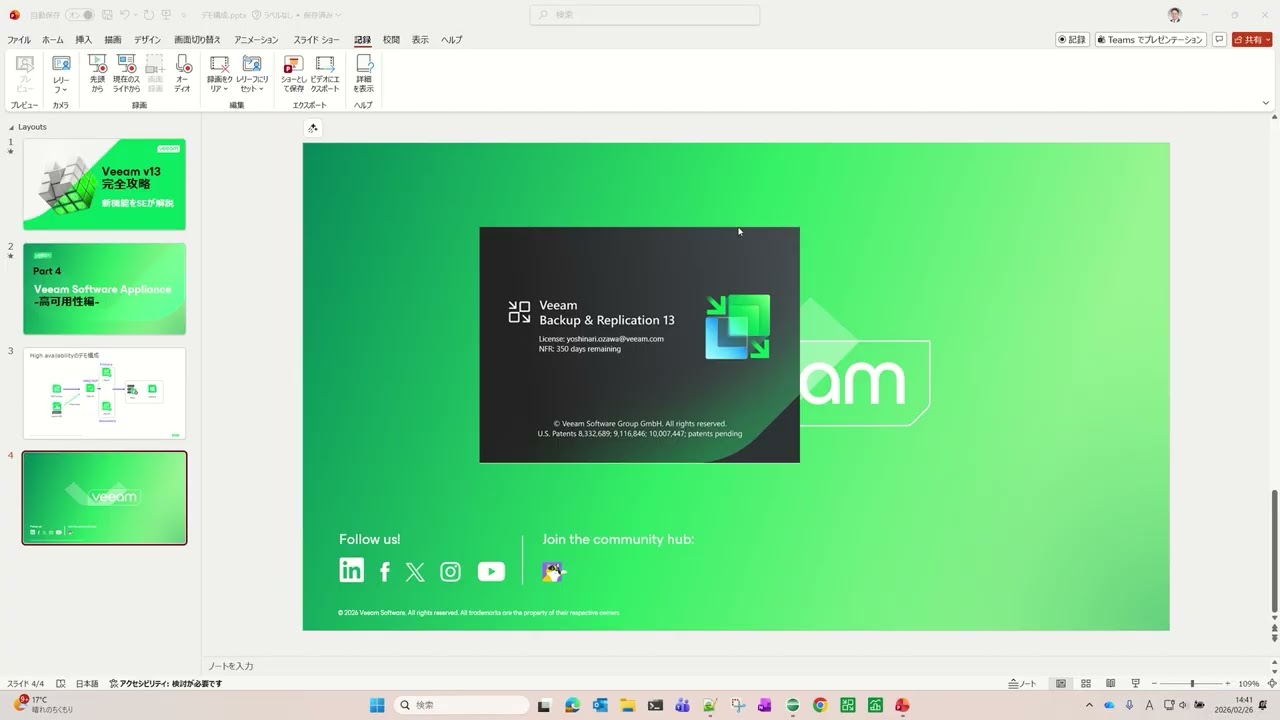Switch to the スライド ショー tab
1280x720 pixels.
point(316,40)
